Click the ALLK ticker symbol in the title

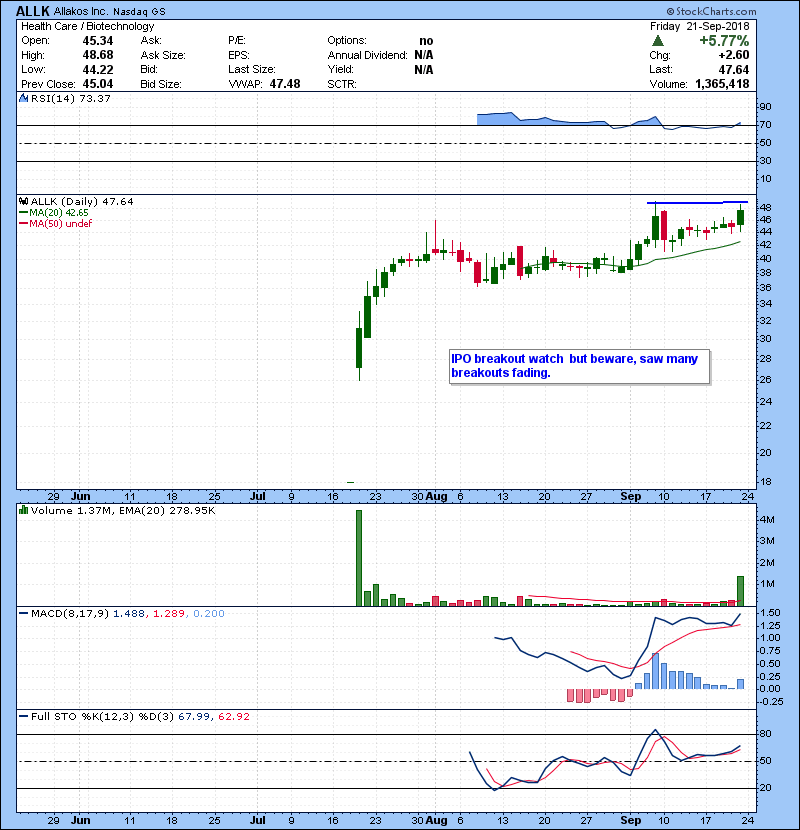pos(33,11)
